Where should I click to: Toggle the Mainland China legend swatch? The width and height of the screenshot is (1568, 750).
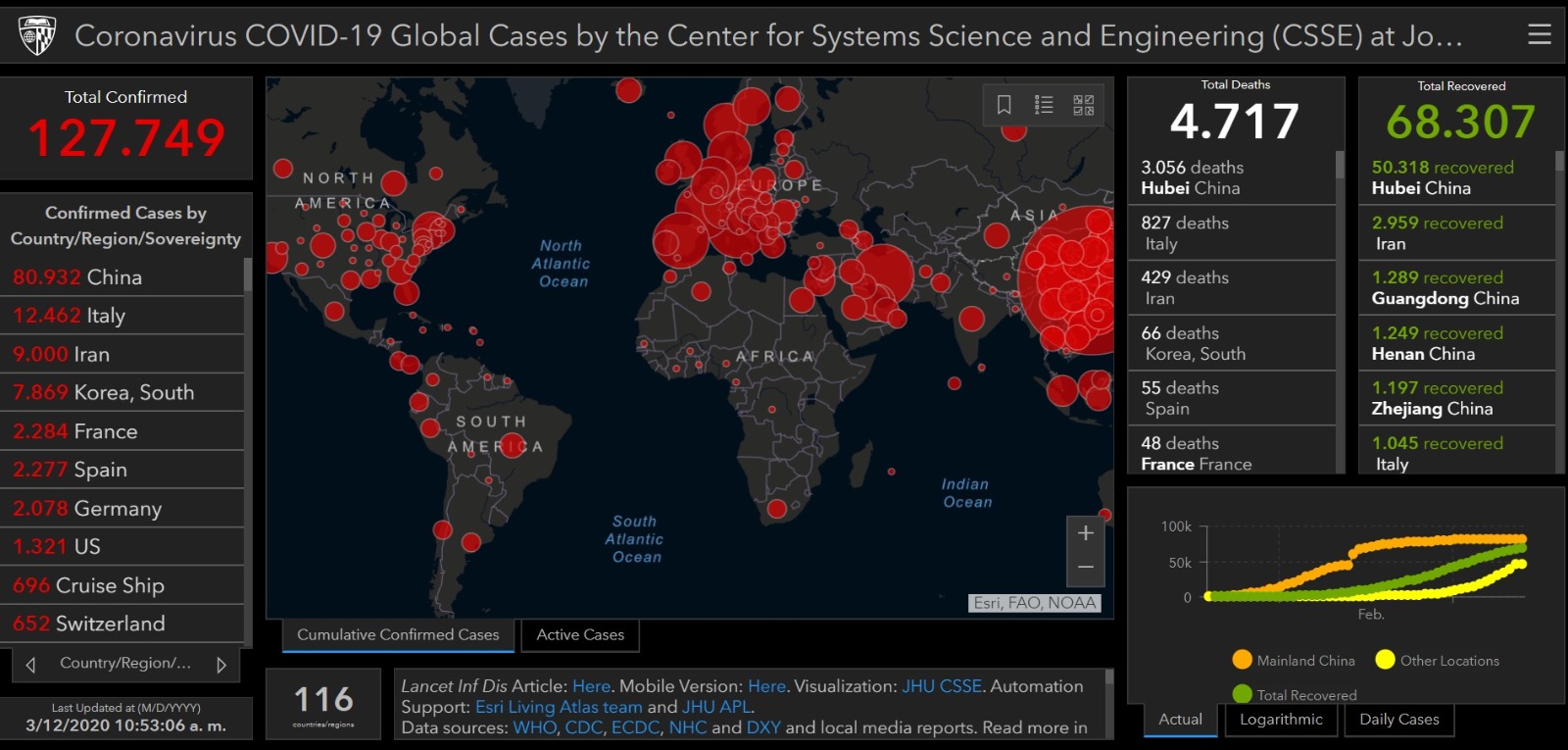[x=1242, y=660]
